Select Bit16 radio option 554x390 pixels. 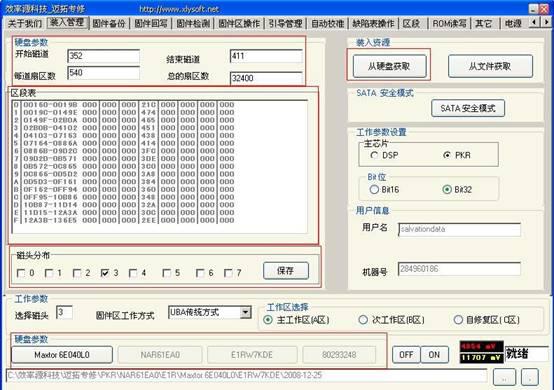click(x=374, y=189)
